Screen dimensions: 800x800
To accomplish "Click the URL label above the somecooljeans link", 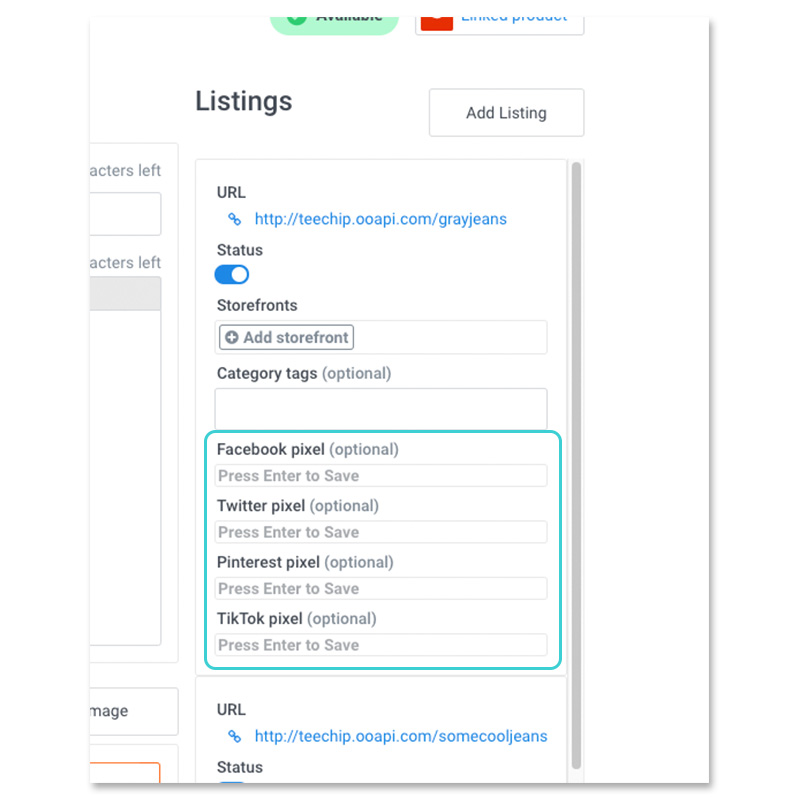I will 231,710.
